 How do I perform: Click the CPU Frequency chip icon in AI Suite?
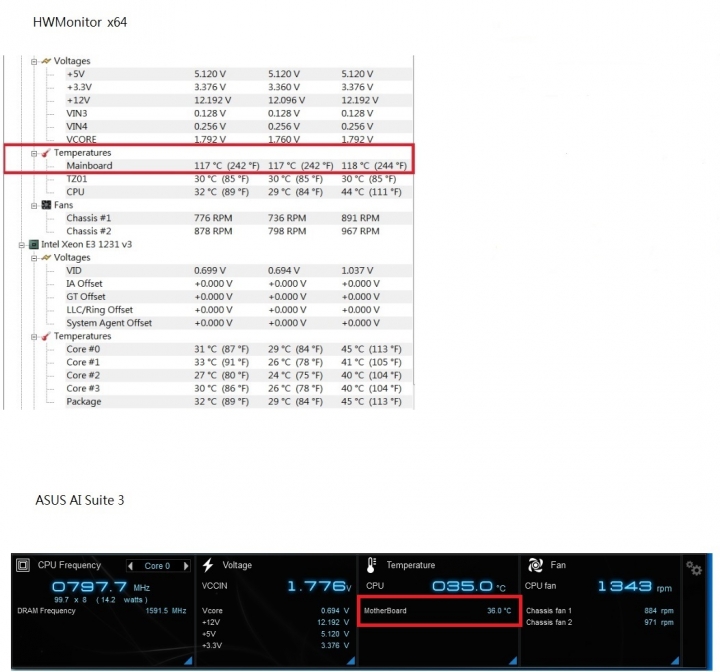click(x=23, y=565)
